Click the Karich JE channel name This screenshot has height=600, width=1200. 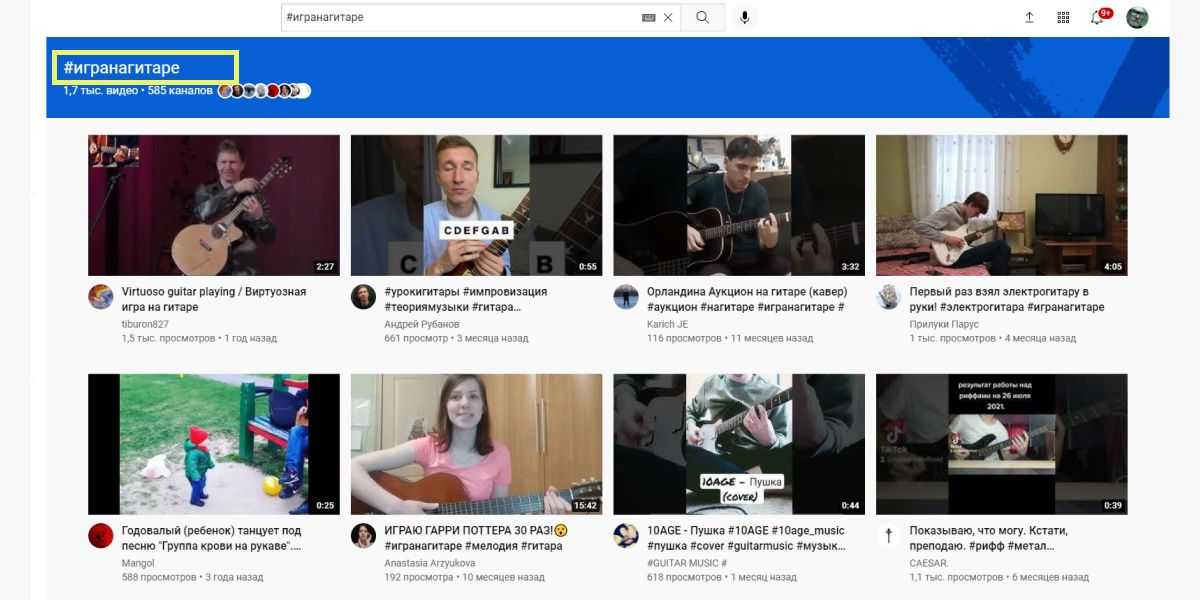pyautogui.click(x=667, y=324)
